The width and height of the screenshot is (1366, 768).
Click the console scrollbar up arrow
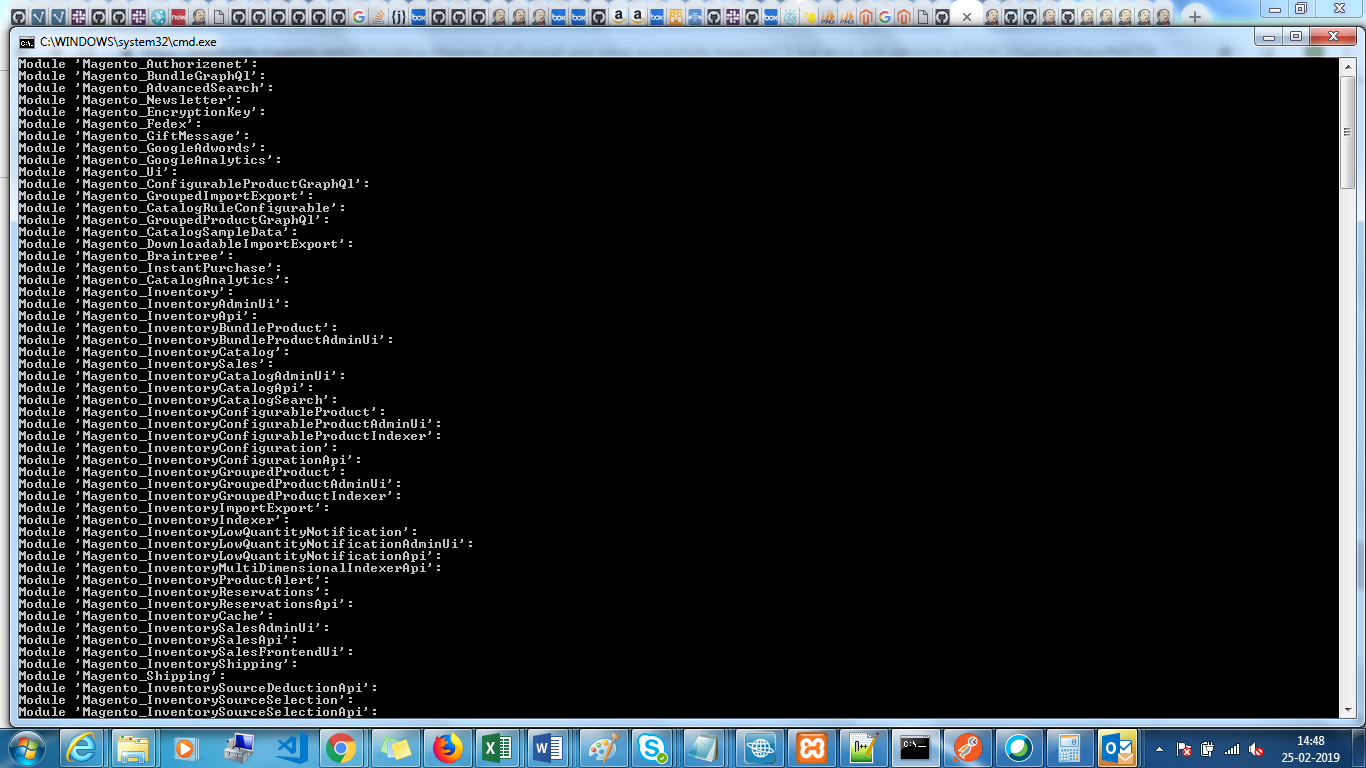coord(1347,65)
